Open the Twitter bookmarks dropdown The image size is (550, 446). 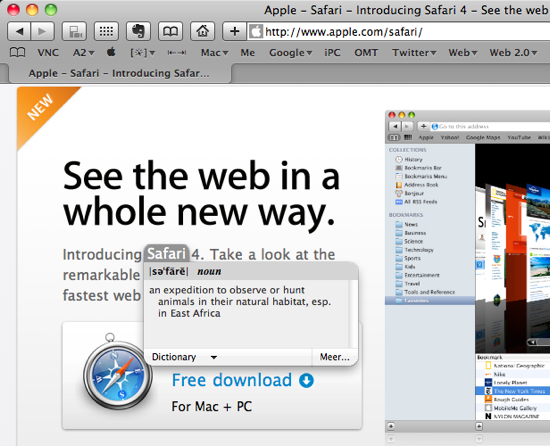[414, 53]
